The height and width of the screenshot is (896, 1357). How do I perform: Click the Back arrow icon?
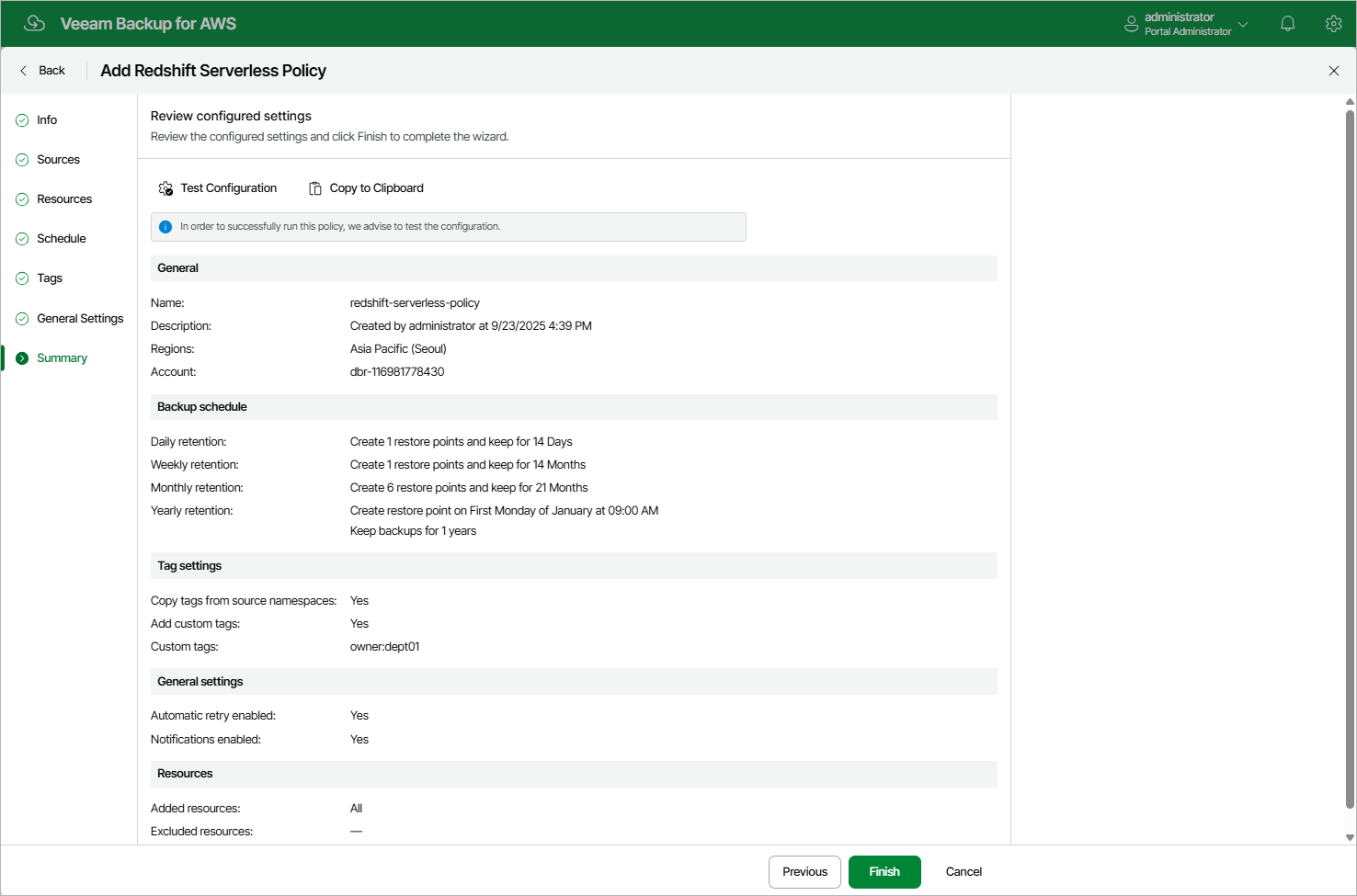24,71
